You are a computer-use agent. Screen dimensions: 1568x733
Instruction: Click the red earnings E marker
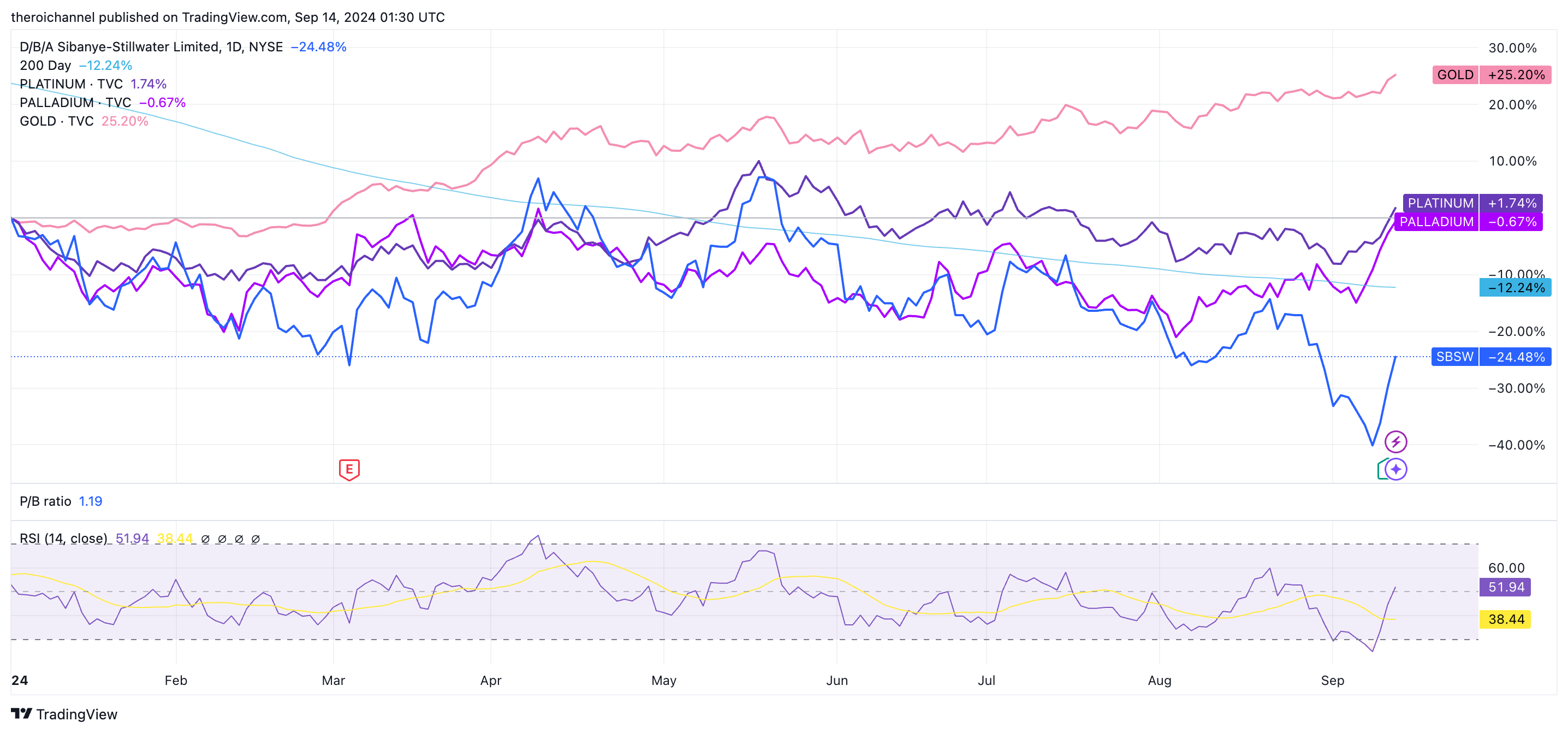[349, 469]
